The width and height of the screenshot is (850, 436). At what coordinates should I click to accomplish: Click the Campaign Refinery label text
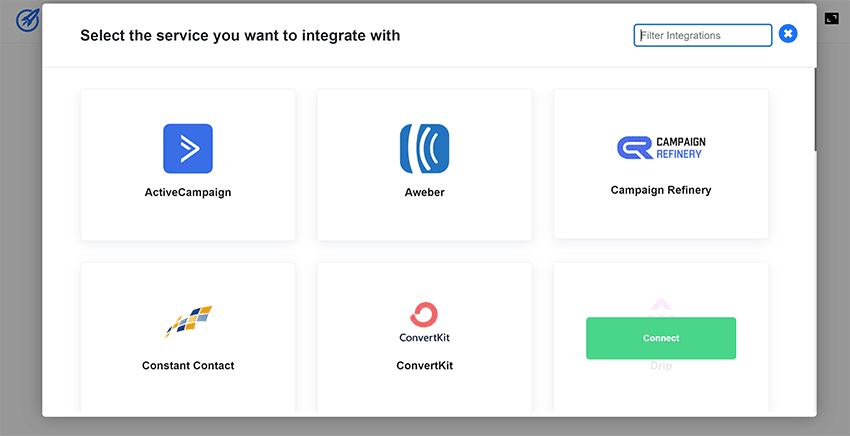click(661, 190)
